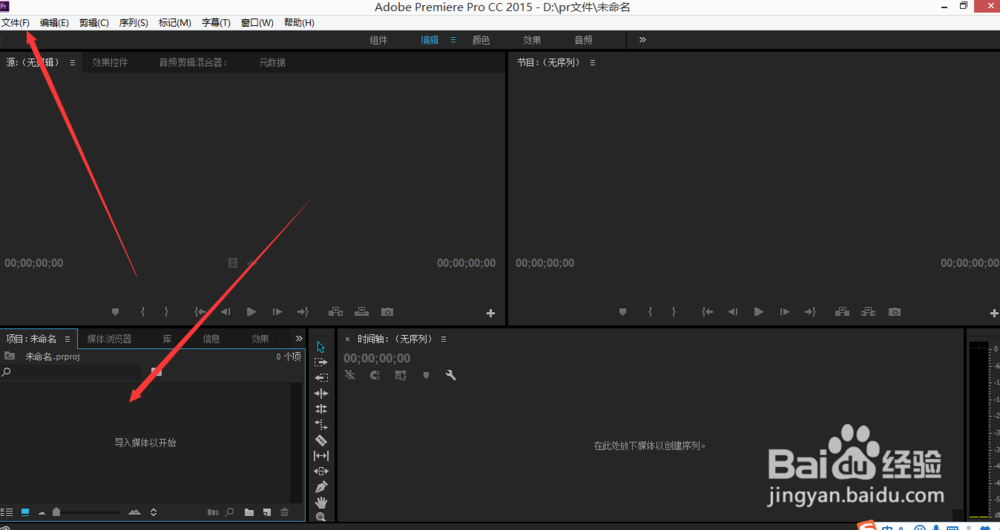Select the Rate Stretch tool
This screenshot has width=1000, height=530.
pyautogui.click(x=321, y=425)
